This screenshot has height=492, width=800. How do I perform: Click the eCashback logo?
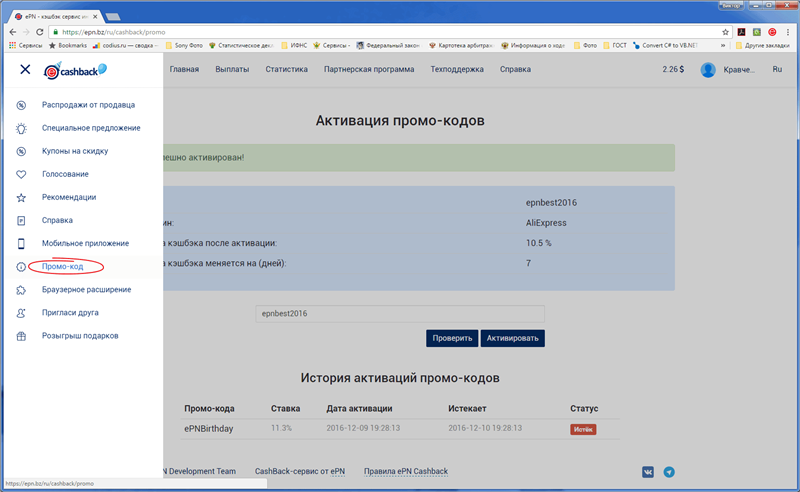(x=75, y=70)
